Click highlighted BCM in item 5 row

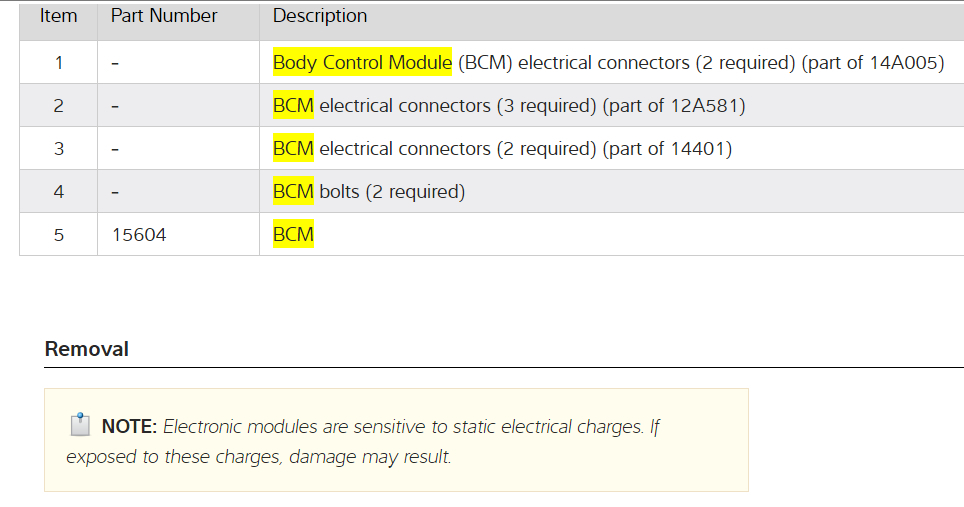(x=293, y=235)
